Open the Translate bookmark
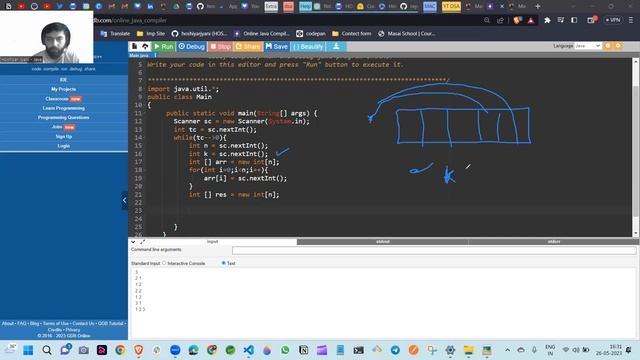The width and height of the screenshot is (640, 360). click(x=115, y=33)
